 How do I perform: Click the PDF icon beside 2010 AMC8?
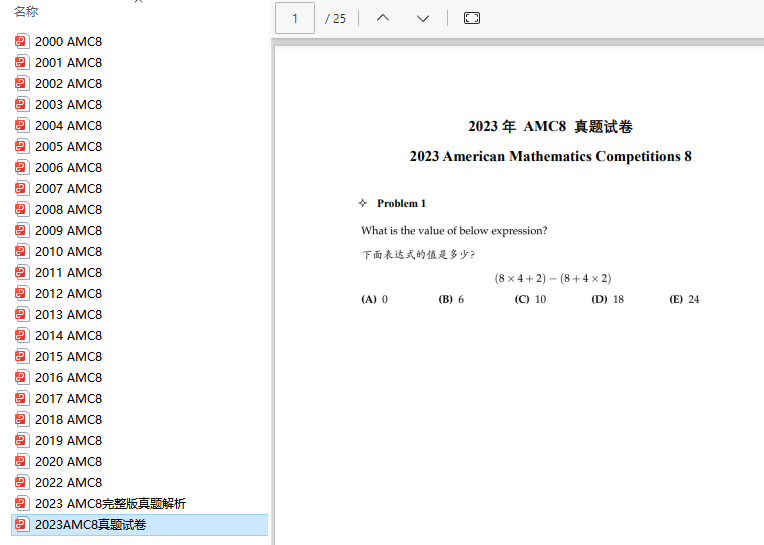tap(21, 251)
